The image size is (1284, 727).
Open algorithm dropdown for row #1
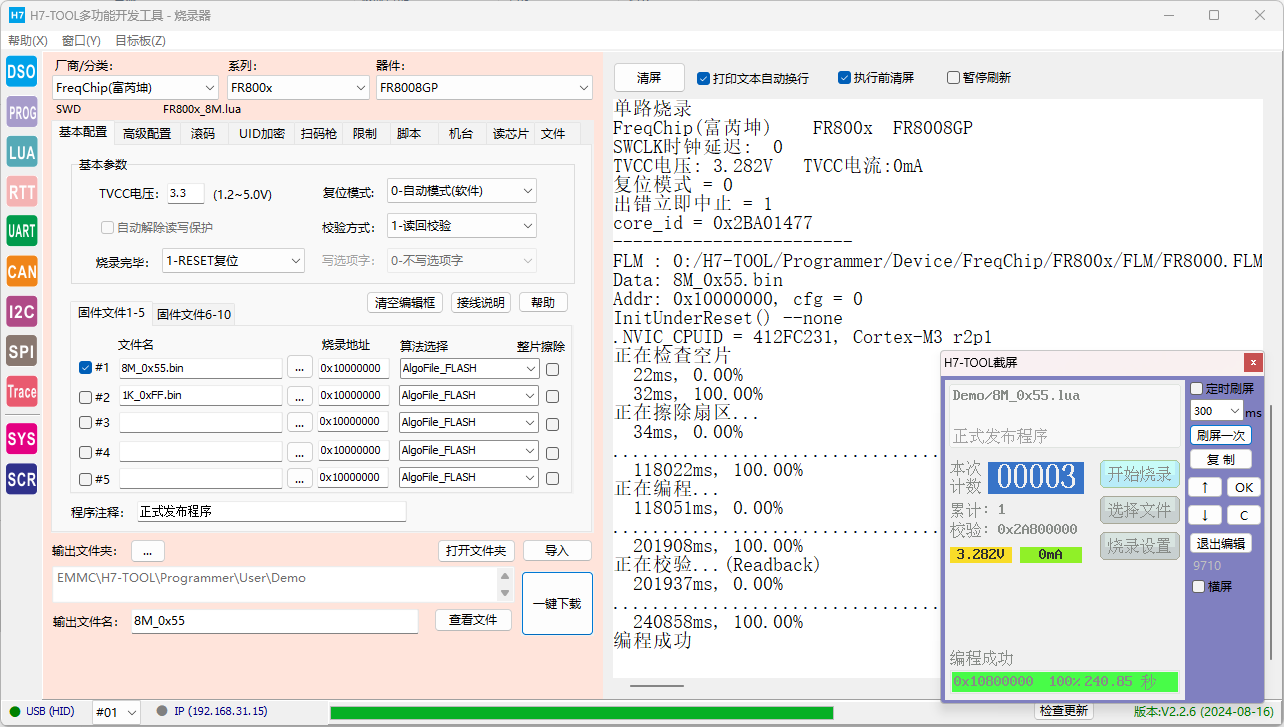click(x=469, y=368)
